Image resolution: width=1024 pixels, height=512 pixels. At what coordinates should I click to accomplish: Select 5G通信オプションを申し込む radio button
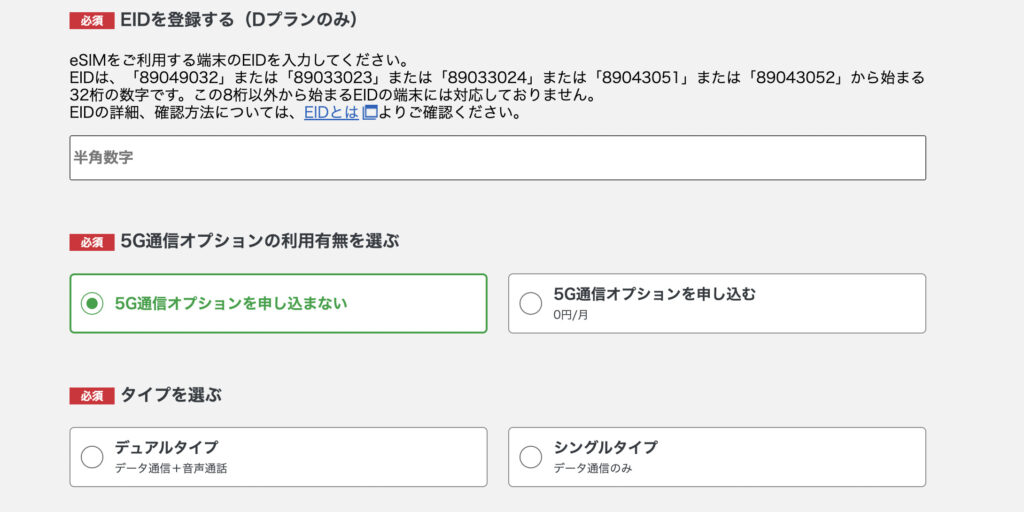point(530,303)
